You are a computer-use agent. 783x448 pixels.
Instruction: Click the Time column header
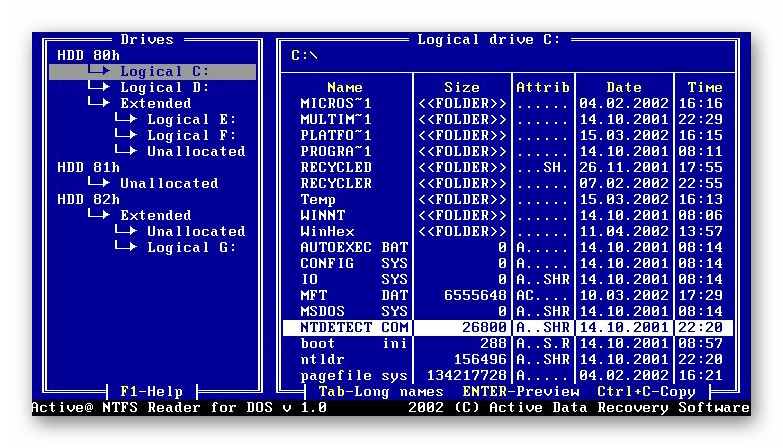coord(705,87)
